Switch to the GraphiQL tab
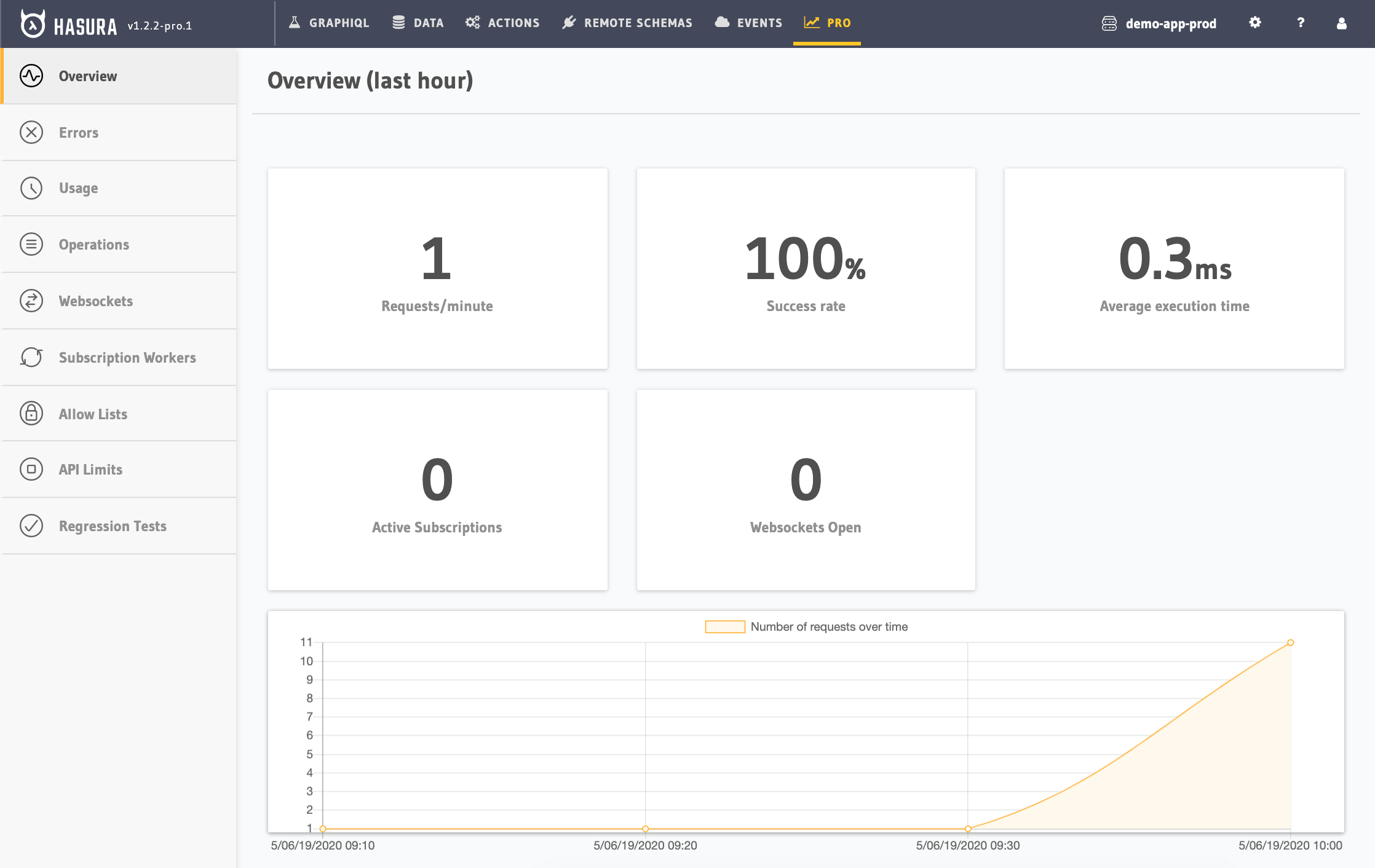1375x868 pixels. (x=329, y=23)
